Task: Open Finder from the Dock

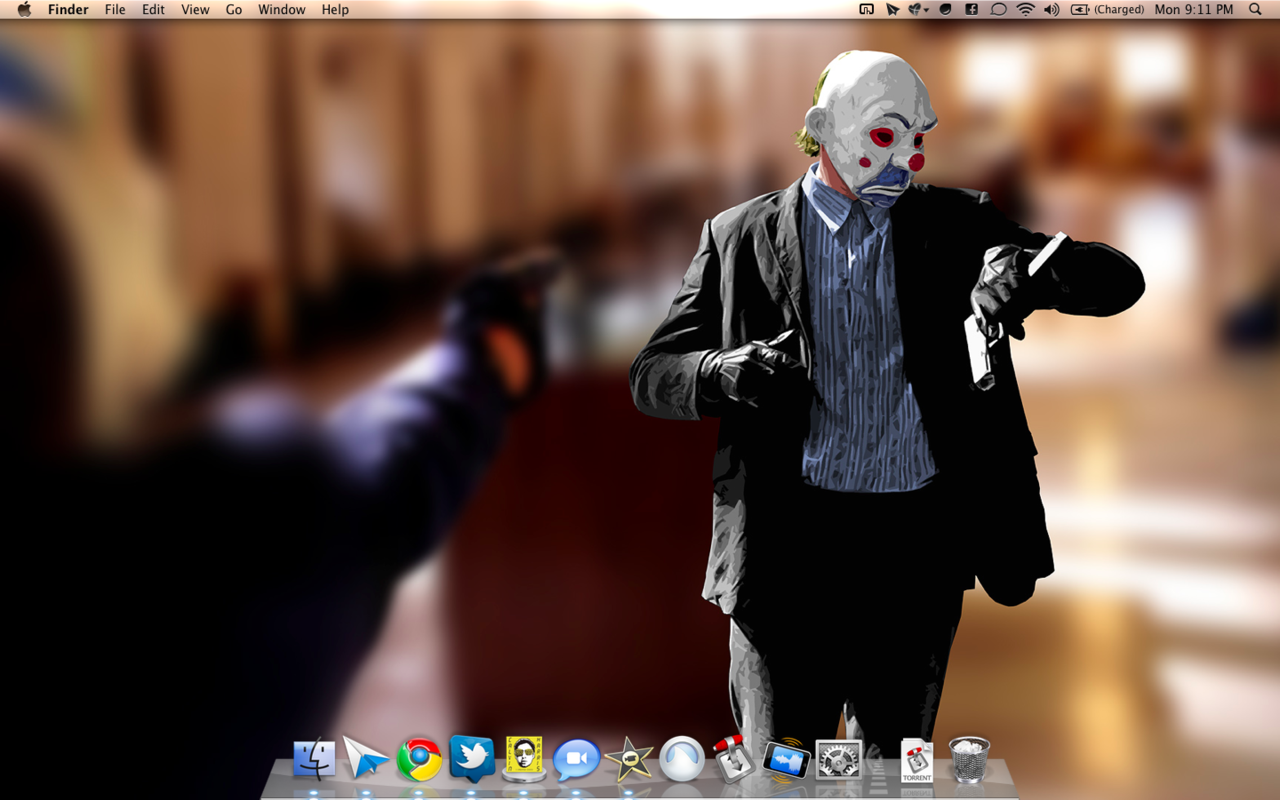Action: click(x=315, y=760)
